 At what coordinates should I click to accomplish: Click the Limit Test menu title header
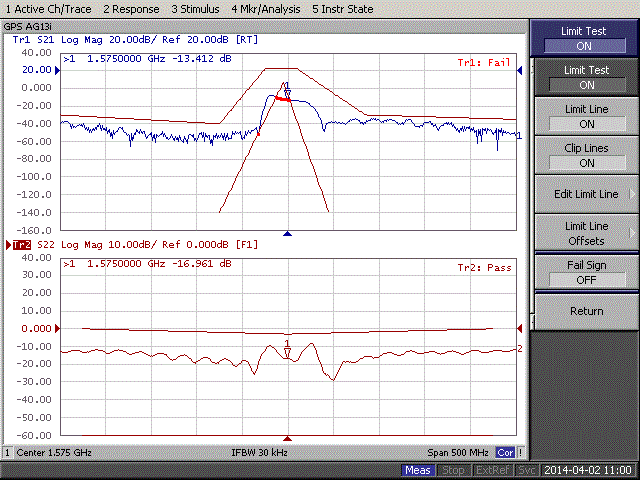pyautogui.click(x=584, y=38)
